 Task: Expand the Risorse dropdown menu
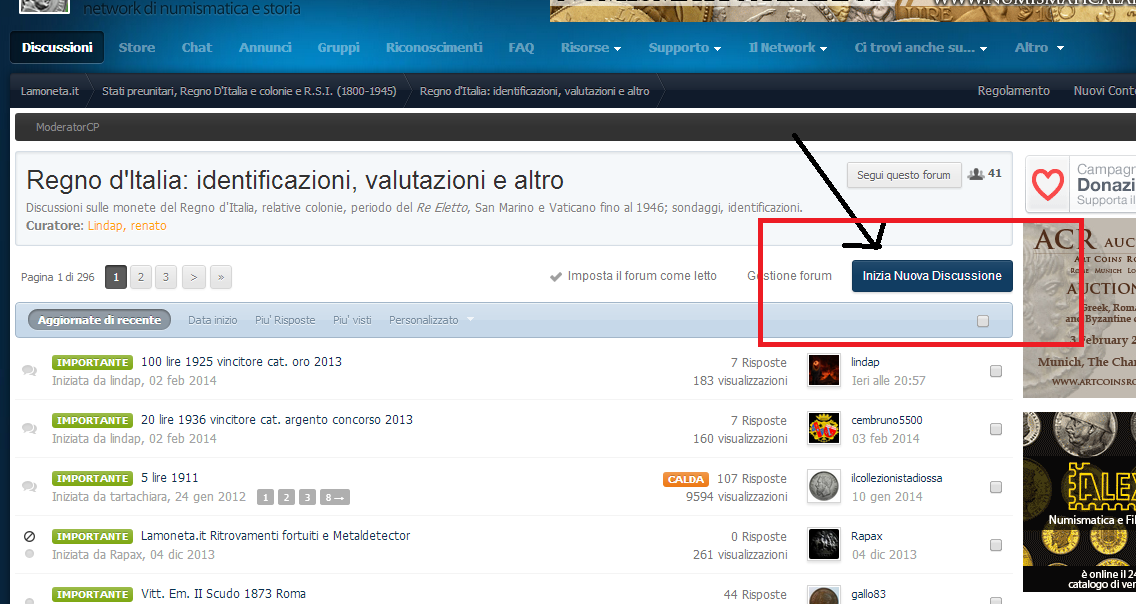[x=591, y=48]
